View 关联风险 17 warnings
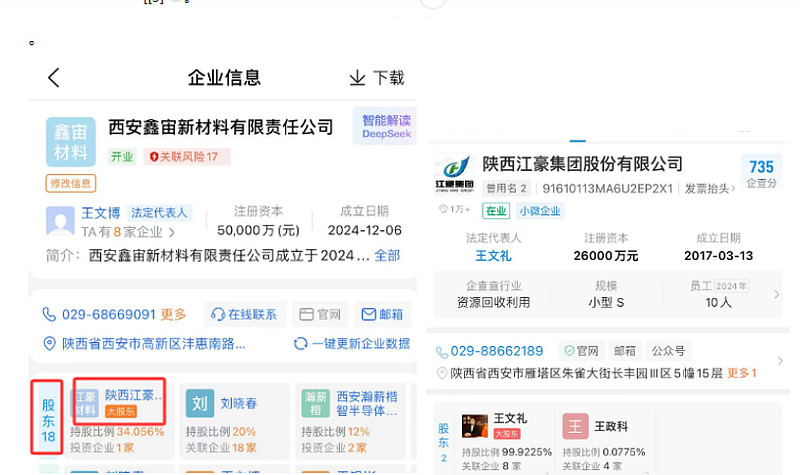This screenshot has width=800, height=475. (187, 157)
